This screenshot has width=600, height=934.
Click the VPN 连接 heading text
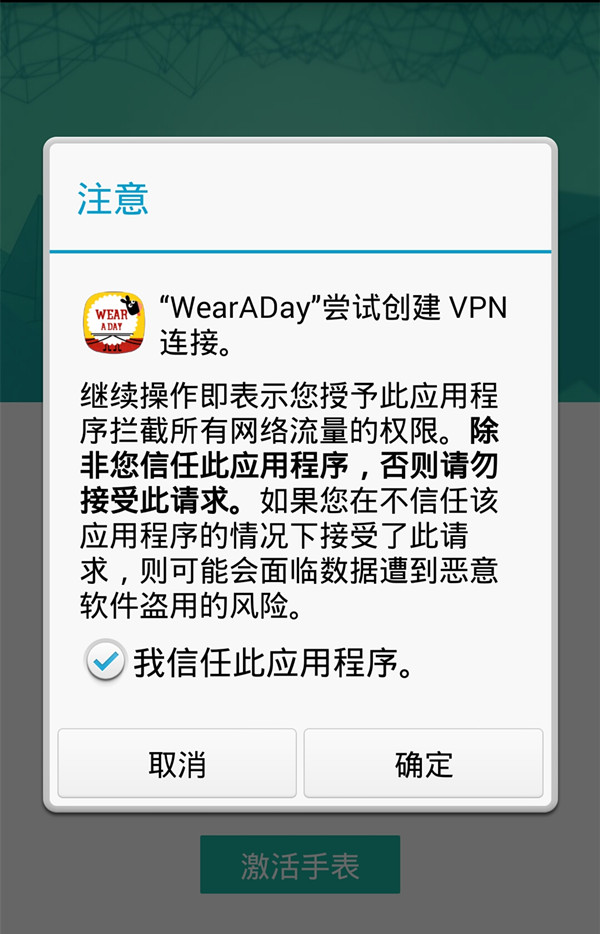pyautogui.click(x=334, y=325)
